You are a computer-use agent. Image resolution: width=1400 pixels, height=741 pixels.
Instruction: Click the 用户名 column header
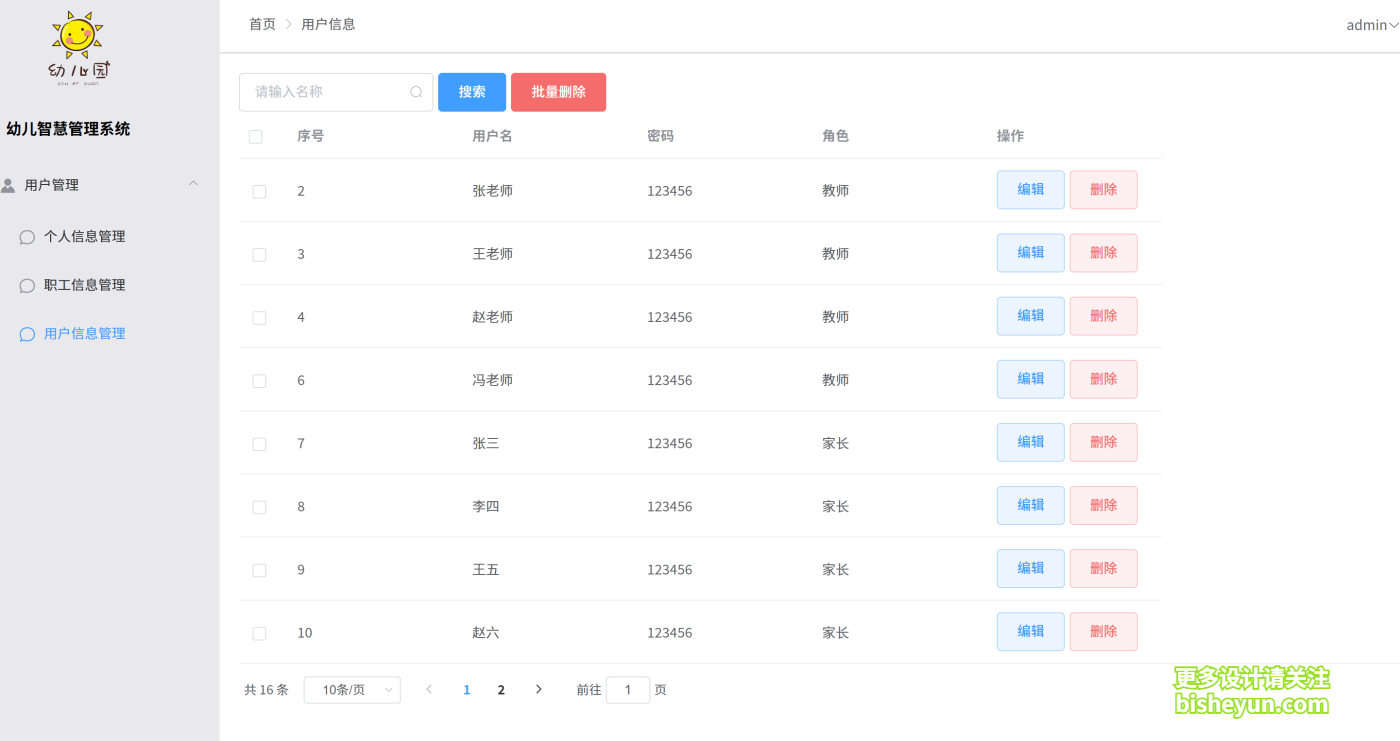pos(492,136)
